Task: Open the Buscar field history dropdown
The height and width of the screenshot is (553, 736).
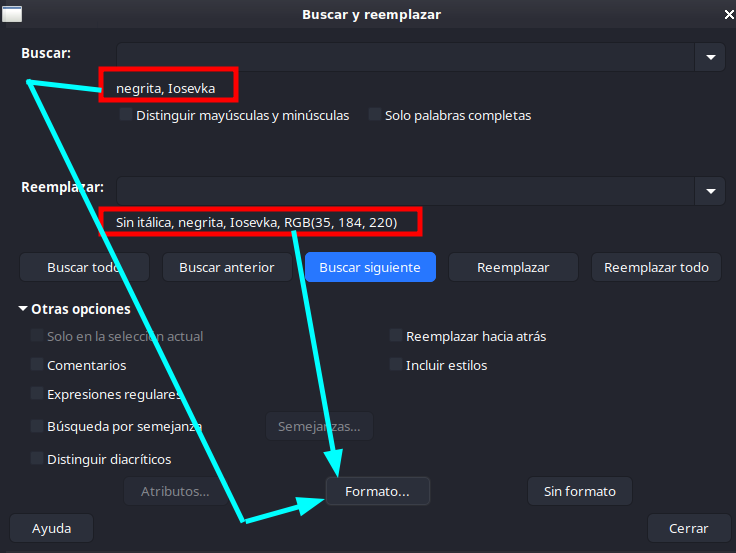Action: click(710, 57)
